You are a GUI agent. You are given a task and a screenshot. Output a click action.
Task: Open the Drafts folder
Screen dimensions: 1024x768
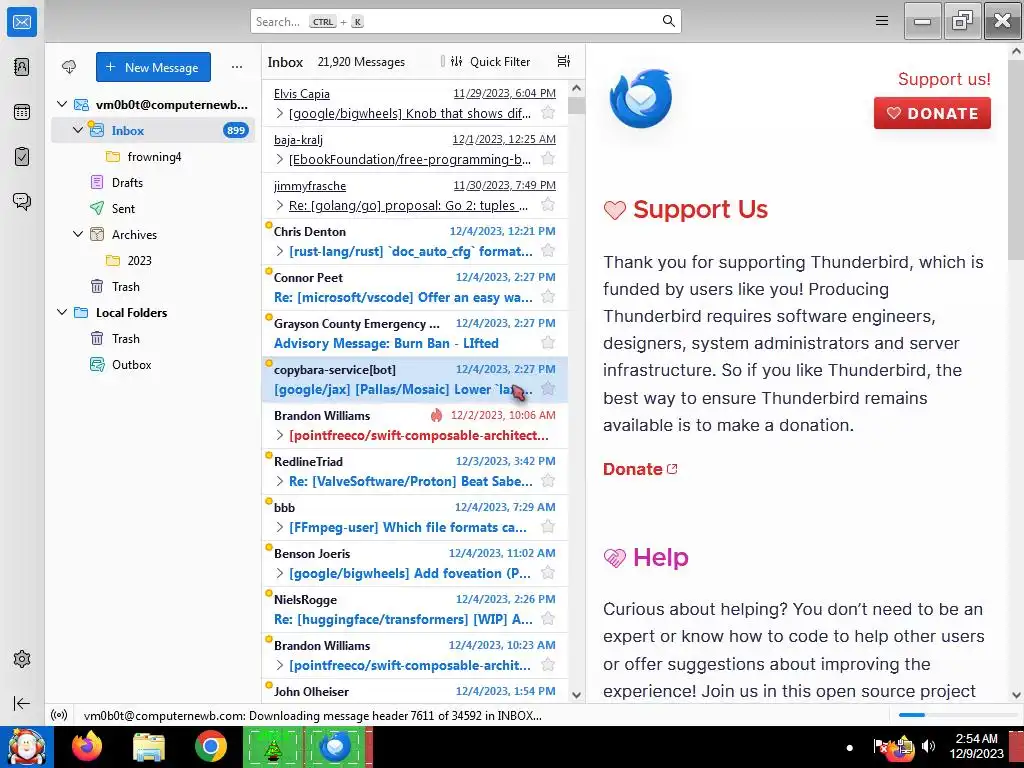coord(153,182)
